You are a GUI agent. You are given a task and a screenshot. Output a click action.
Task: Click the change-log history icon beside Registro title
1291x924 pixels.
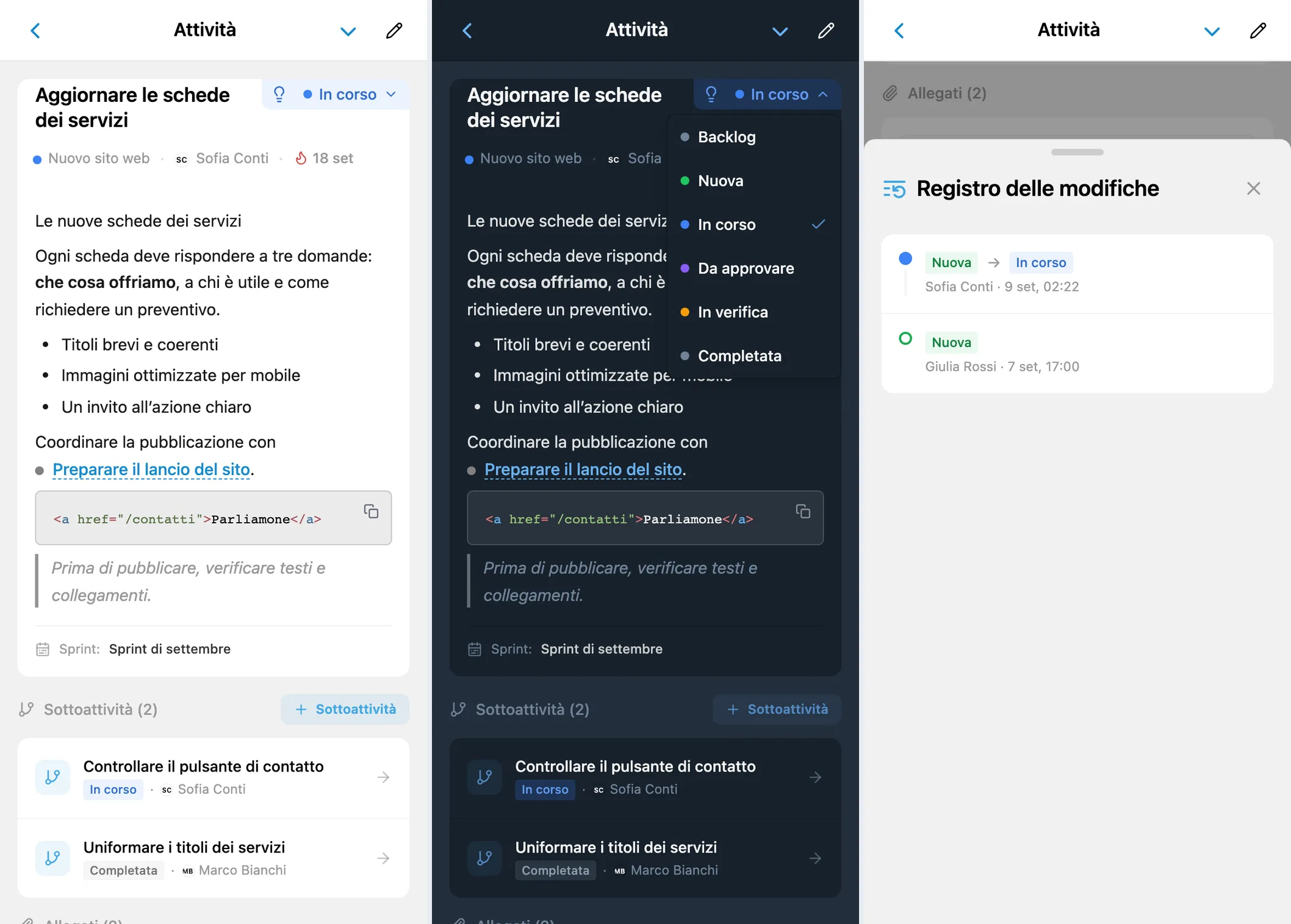tap(894, 189)
